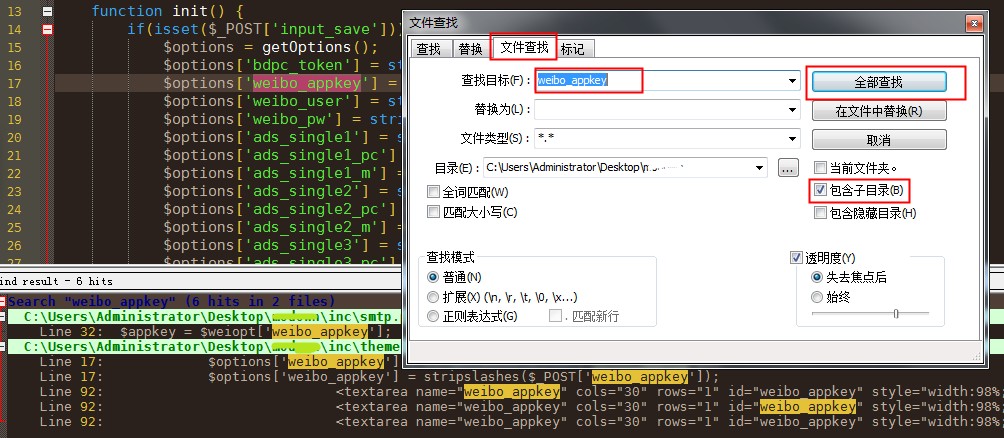
Task: Click the 全部查找 button
Action: click(x=878, y=81)
